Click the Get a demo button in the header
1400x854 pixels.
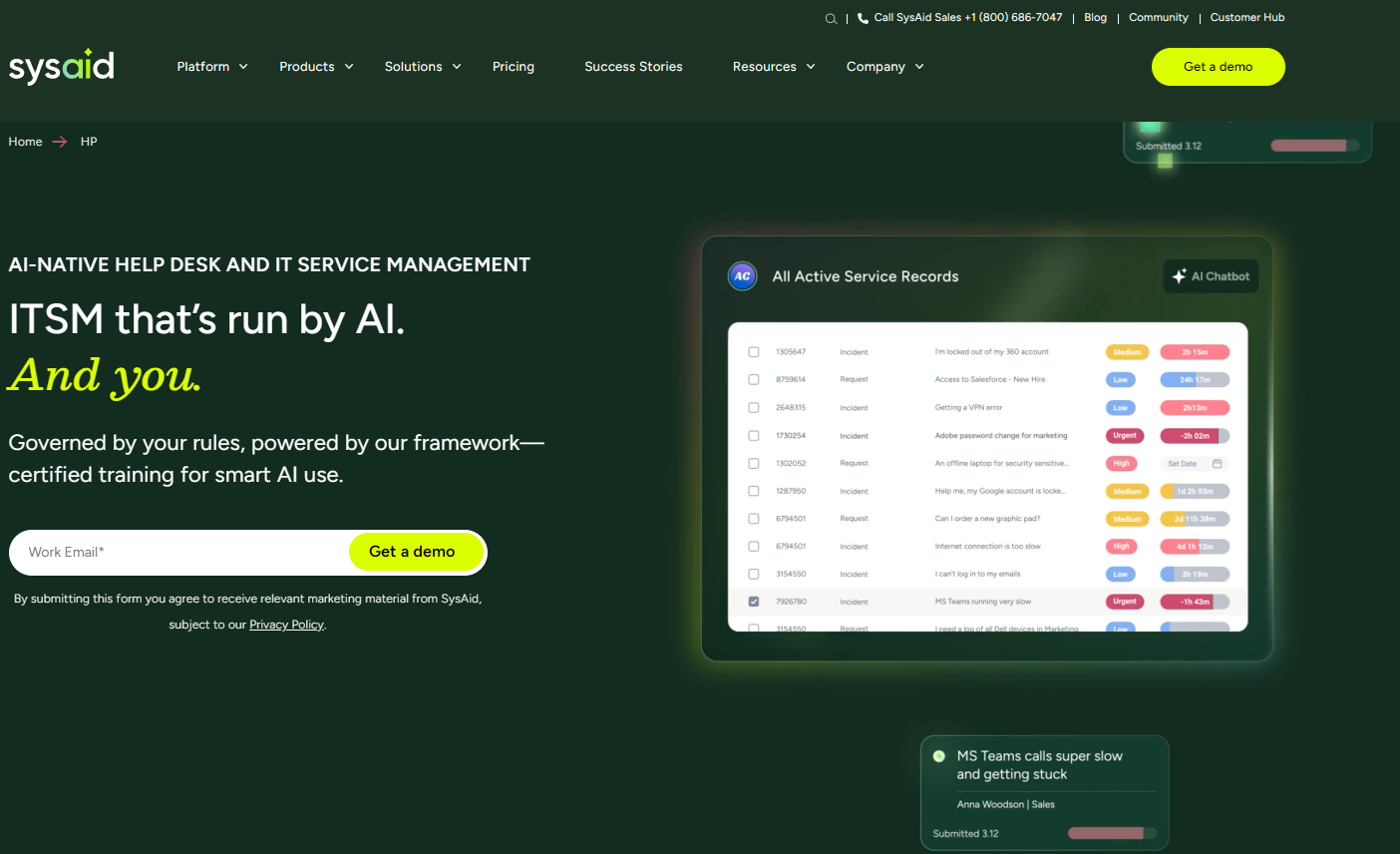coord(1219,67)
